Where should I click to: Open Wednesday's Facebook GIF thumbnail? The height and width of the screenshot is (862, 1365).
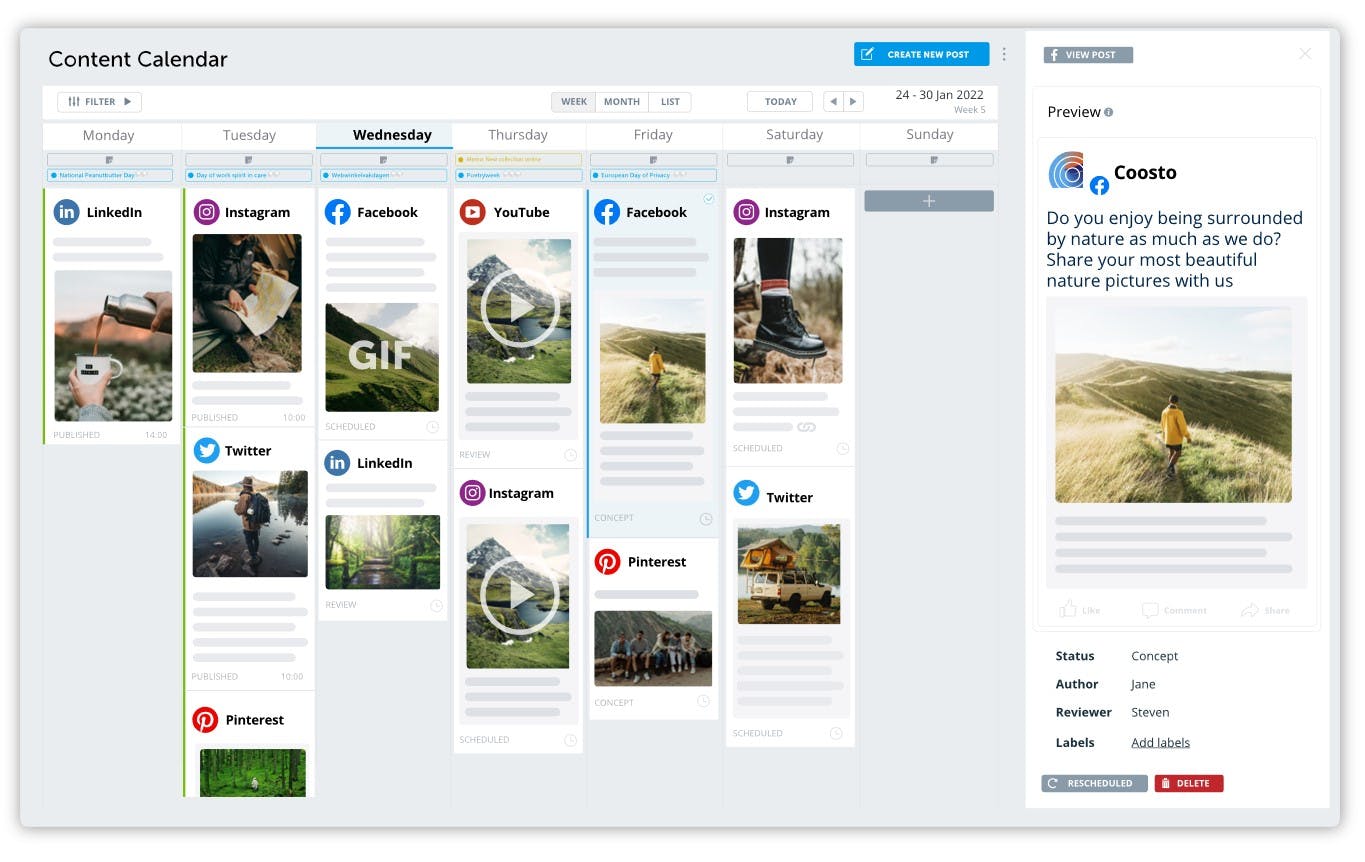click(382, 357)
